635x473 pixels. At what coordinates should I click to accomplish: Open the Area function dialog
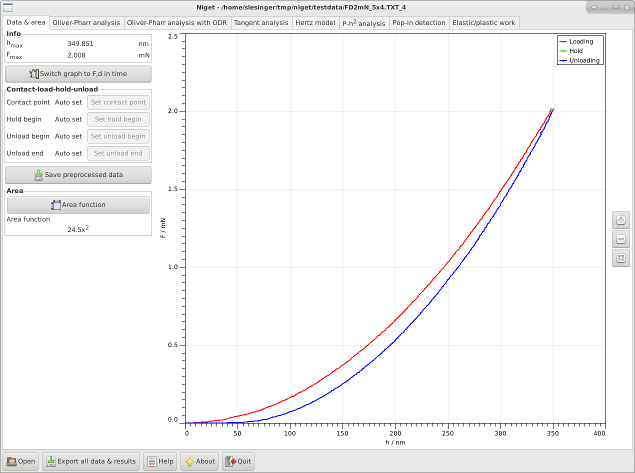click(x=78, y=205)
